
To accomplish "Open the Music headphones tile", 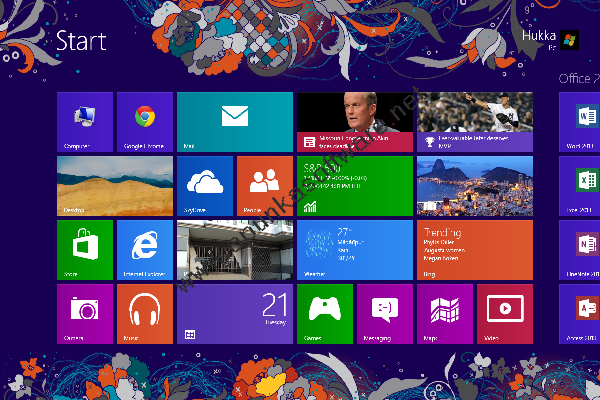I will point(145,314).
